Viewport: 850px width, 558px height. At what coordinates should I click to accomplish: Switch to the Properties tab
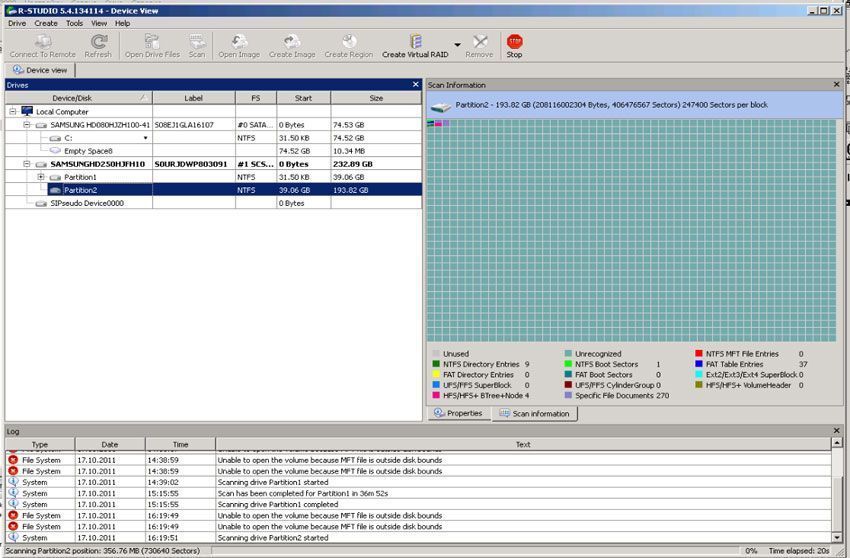point(458,413)
